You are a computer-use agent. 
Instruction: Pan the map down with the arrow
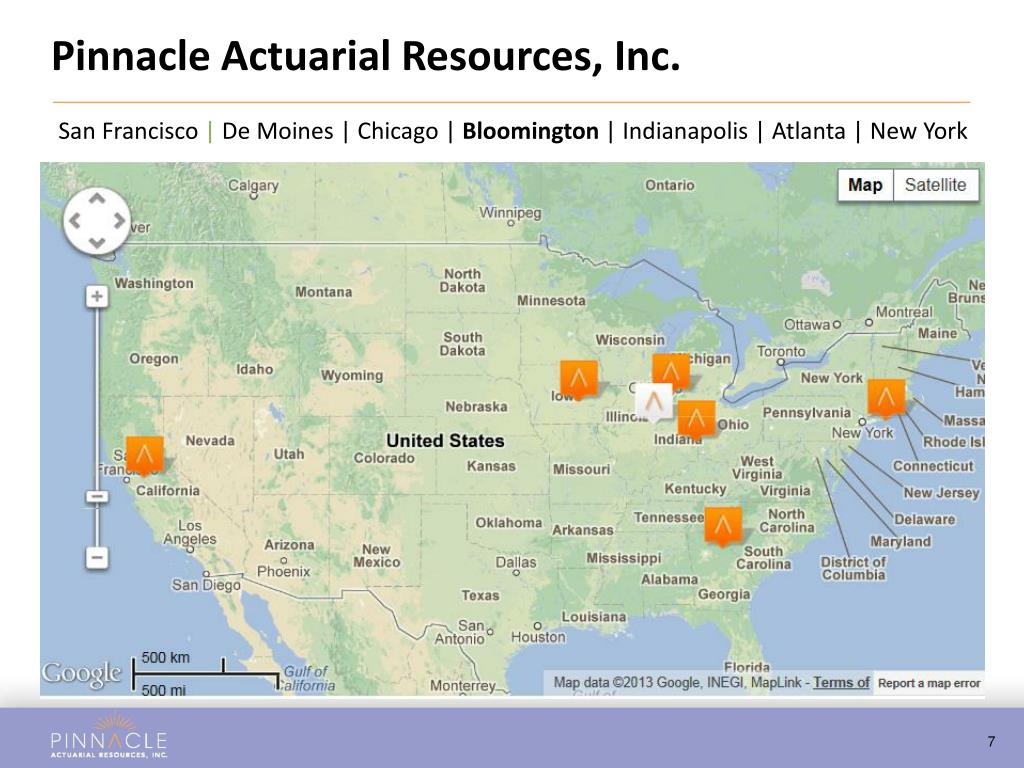click(97, 243)
